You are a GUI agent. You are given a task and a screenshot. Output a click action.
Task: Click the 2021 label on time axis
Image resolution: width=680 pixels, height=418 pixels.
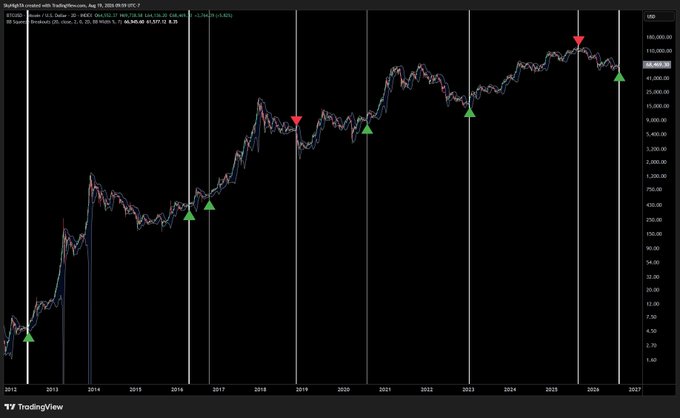(x=385, y=389)
